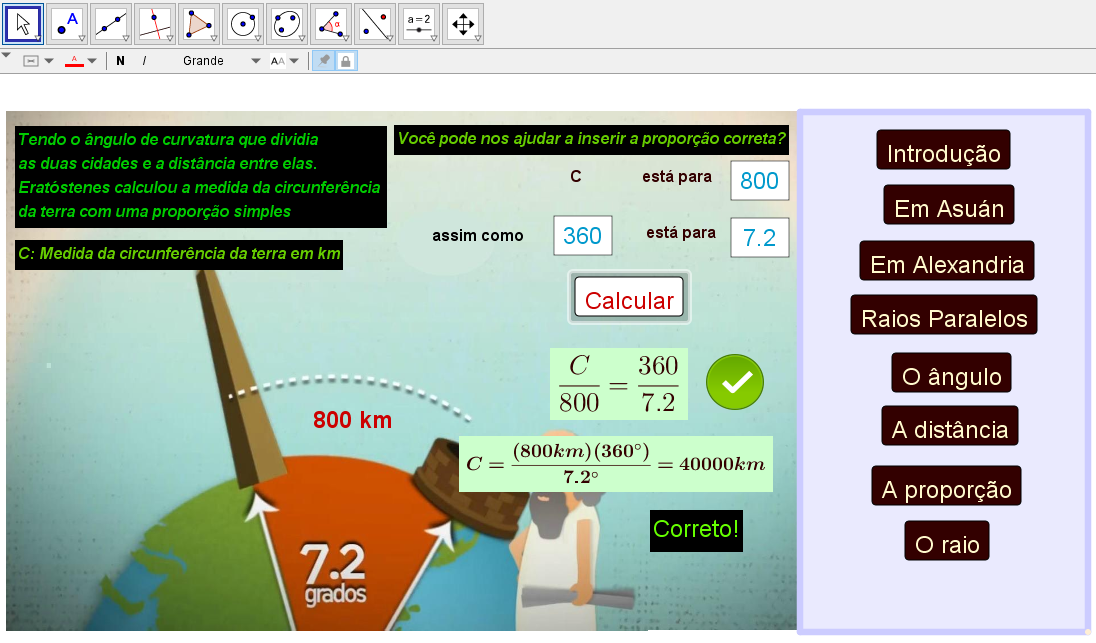1096x643 pixels.
Task: Click the "C: Medida da circunferência" caption
Action: [x=179, y=254]
